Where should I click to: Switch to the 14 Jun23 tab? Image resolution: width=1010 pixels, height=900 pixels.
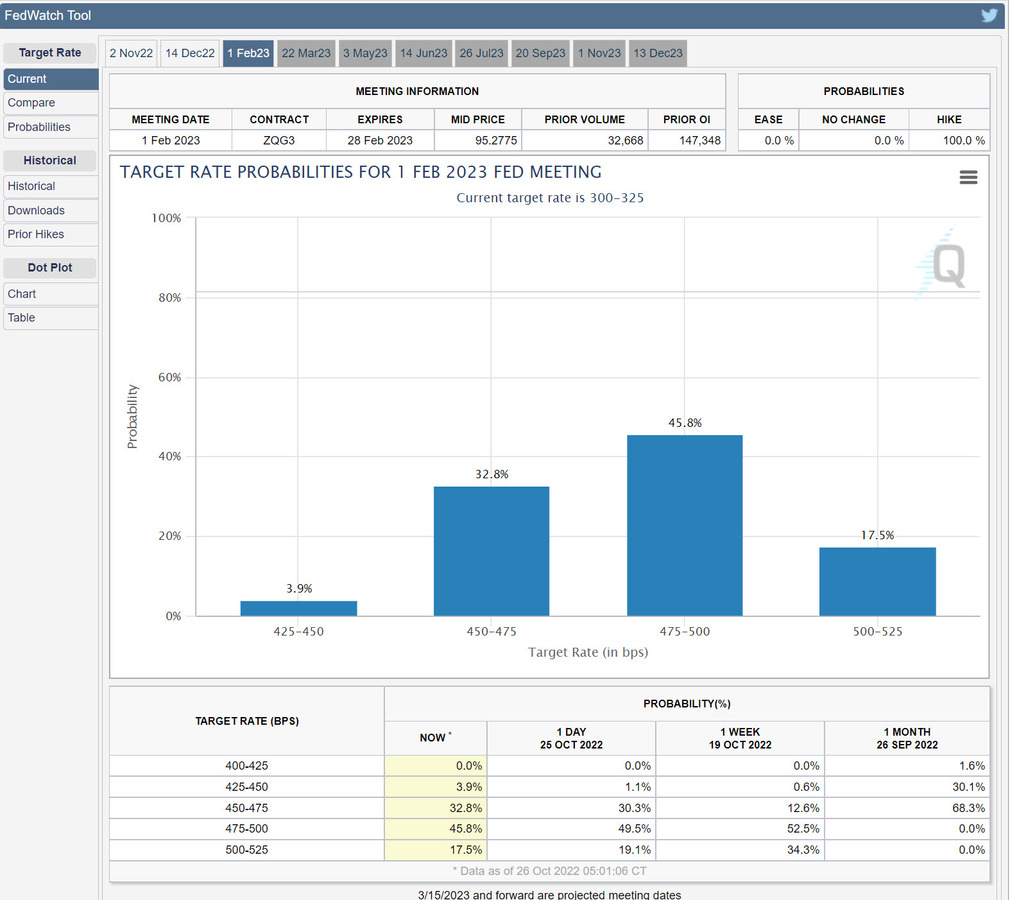point(423,53)
